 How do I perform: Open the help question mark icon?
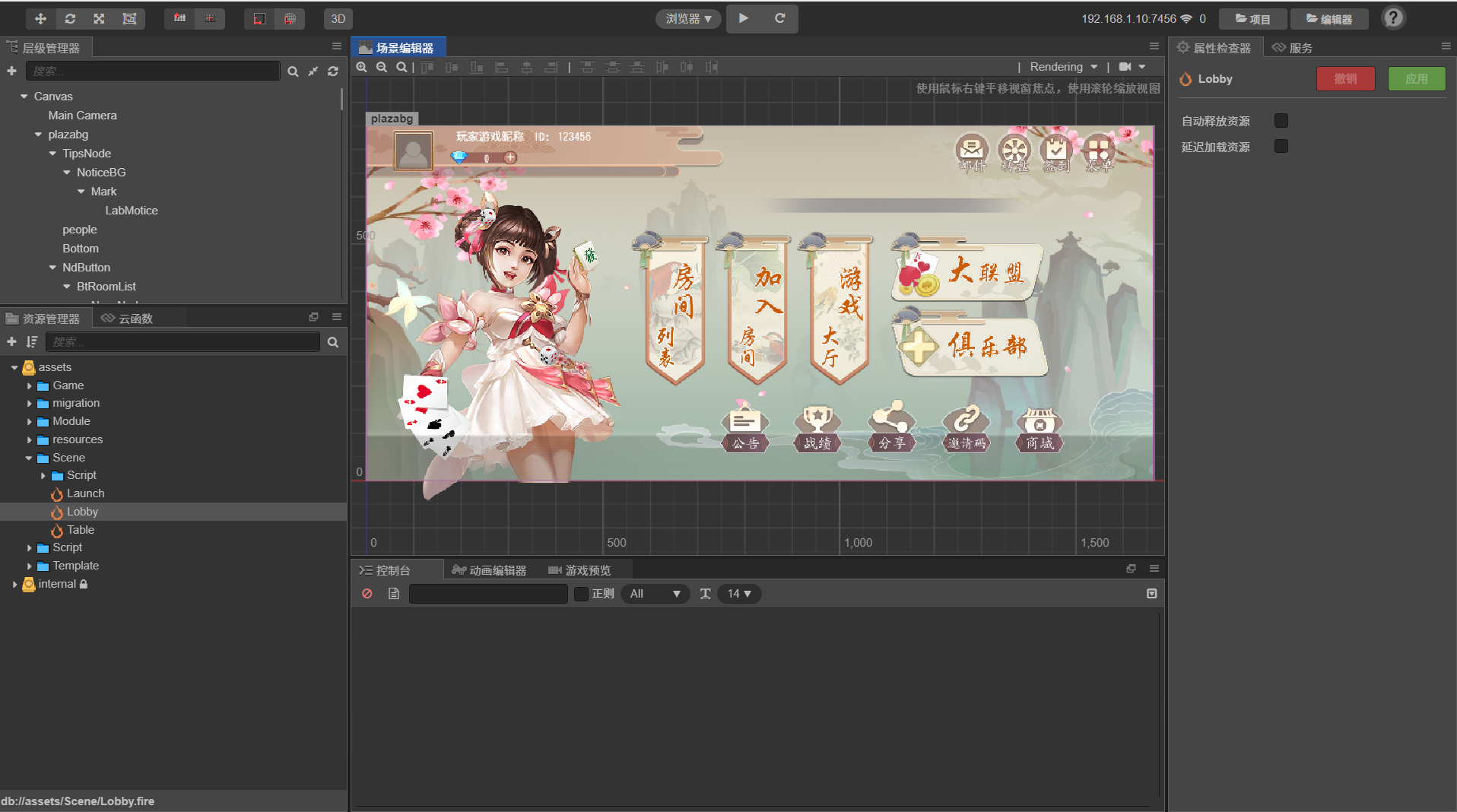coord(1393,17)
